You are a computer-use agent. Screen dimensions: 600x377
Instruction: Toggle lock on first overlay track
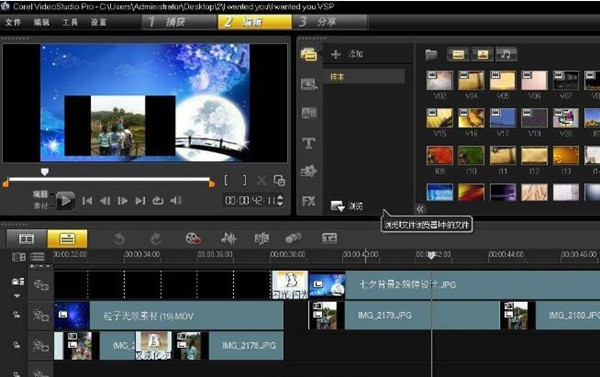point(17,315)
